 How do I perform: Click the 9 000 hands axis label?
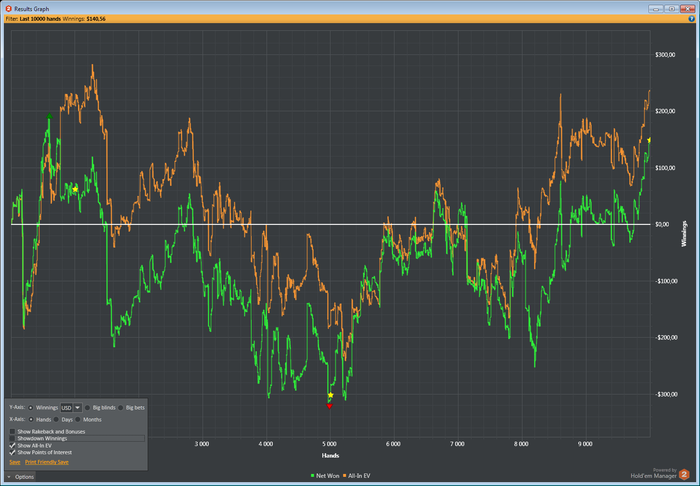(x=585, y=444)
